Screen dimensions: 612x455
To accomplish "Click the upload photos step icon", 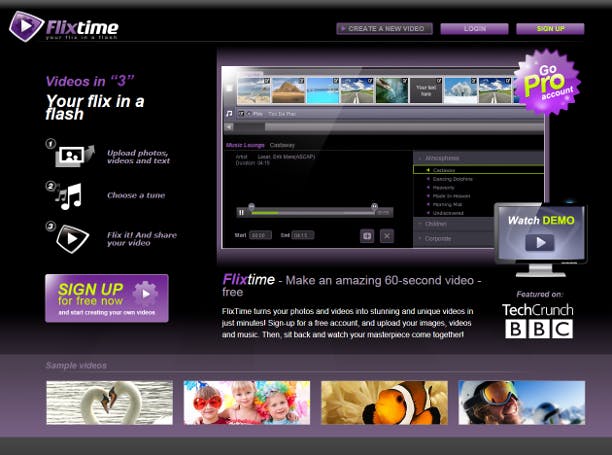I will coord(74,155).
